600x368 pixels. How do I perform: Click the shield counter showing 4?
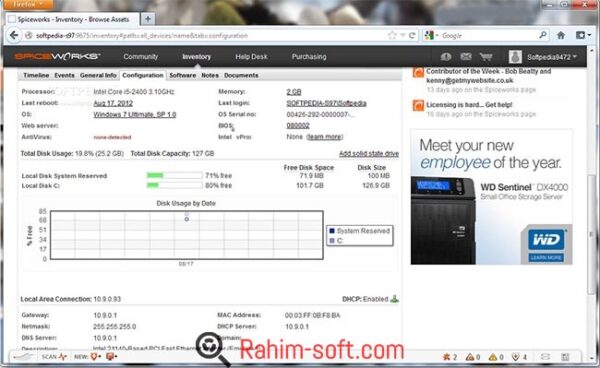(519, 357)
